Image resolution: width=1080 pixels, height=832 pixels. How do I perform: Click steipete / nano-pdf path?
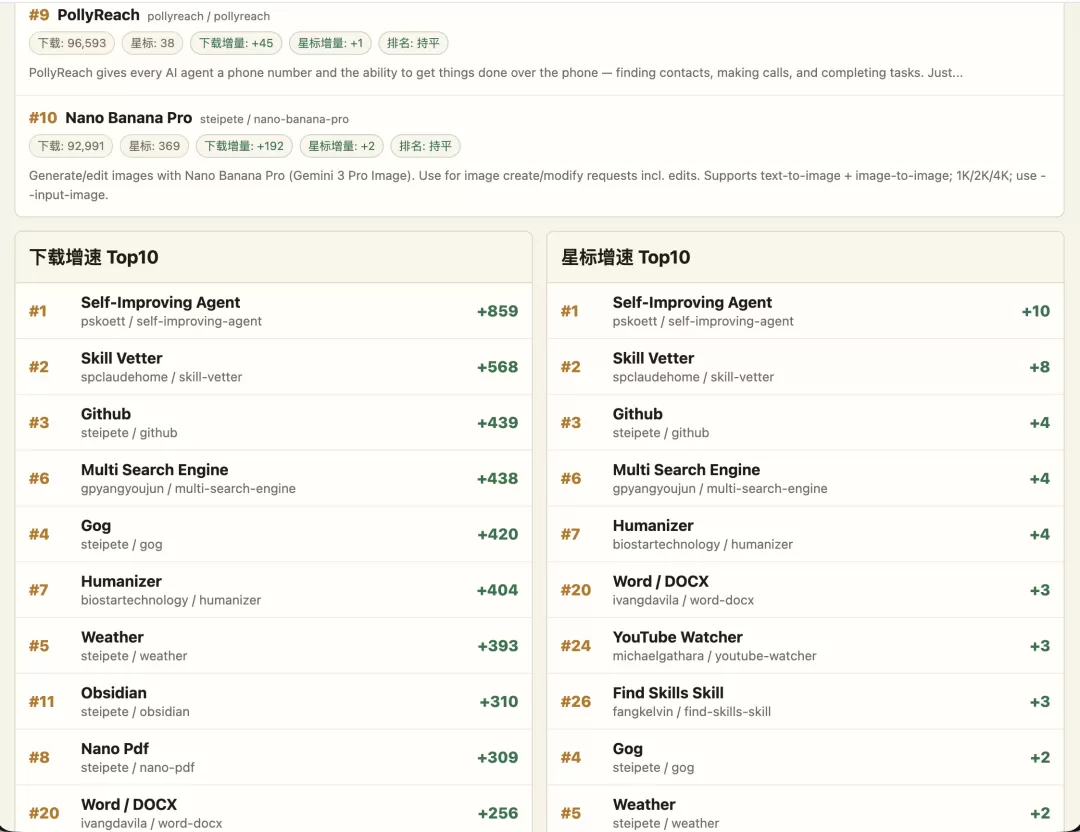pos(138,767)
